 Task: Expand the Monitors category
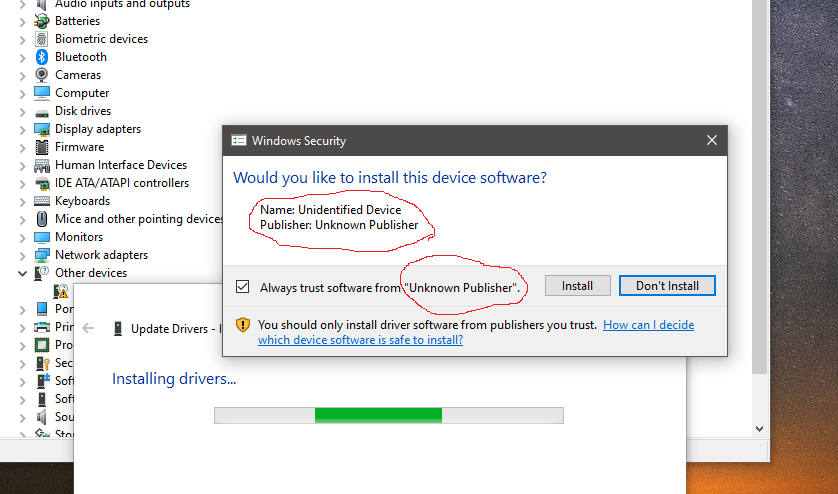22,238
